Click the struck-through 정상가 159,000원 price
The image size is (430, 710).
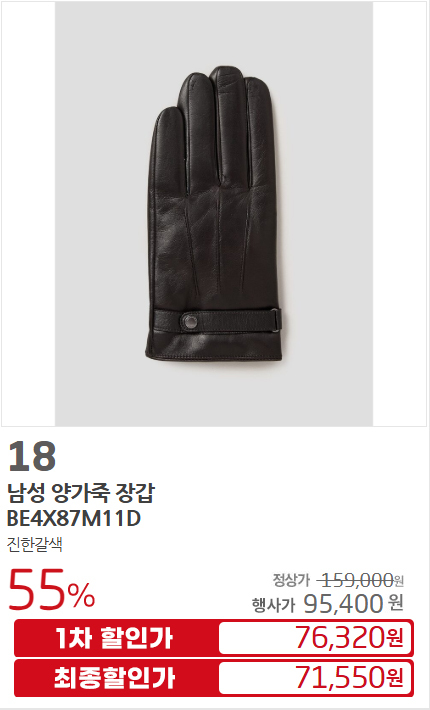(338, 580)
